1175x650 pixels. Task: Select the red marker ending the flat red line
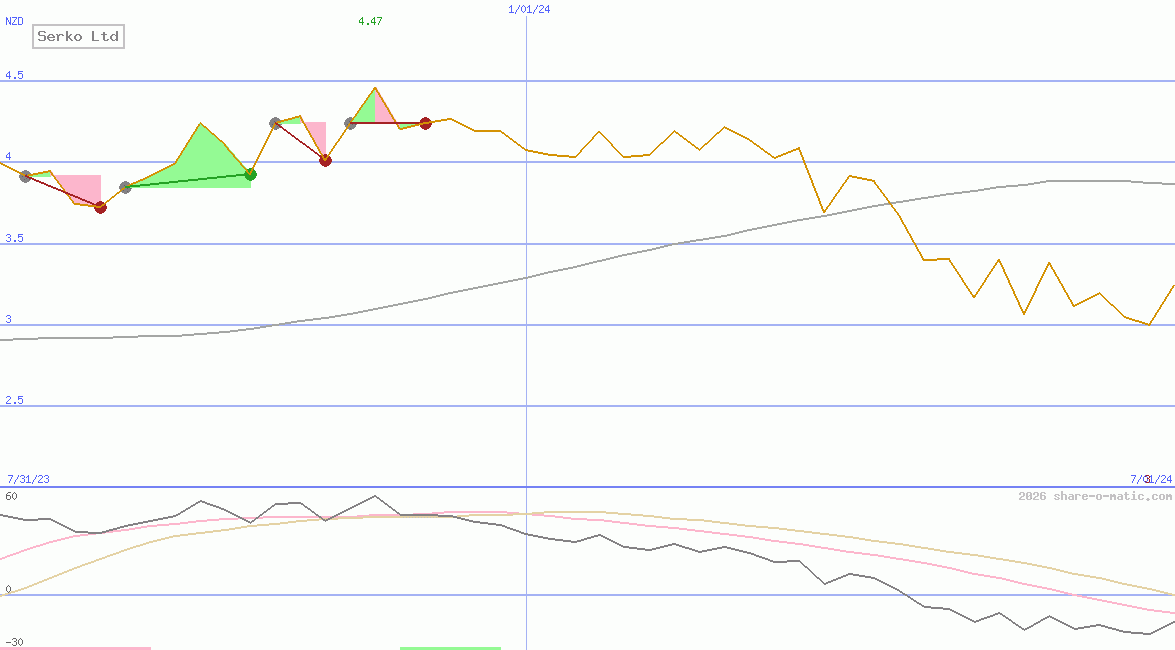pyautogui.click(x=426, y=124)
